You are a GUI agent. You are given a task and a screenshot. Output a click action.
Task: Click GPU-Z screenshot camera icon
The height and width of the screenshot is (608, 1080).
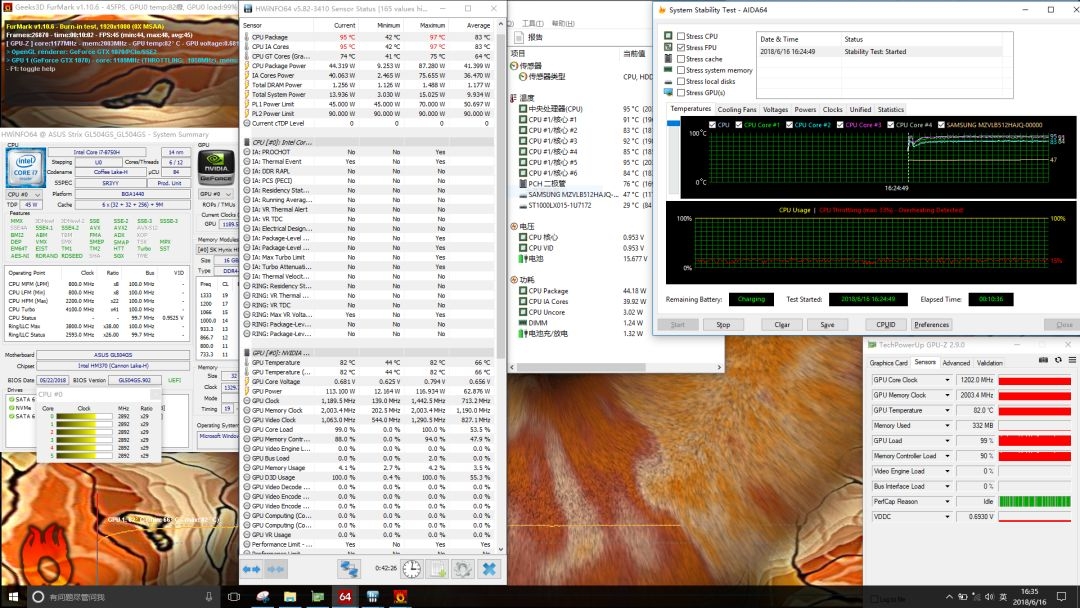(1043, 360)
